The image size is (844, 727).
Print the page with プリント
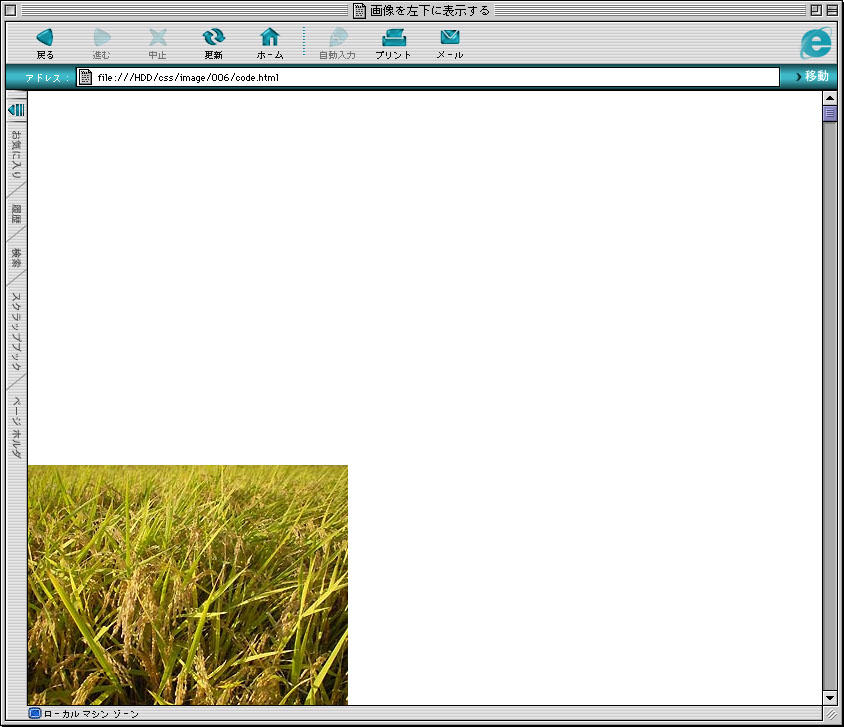pos(393,43)
